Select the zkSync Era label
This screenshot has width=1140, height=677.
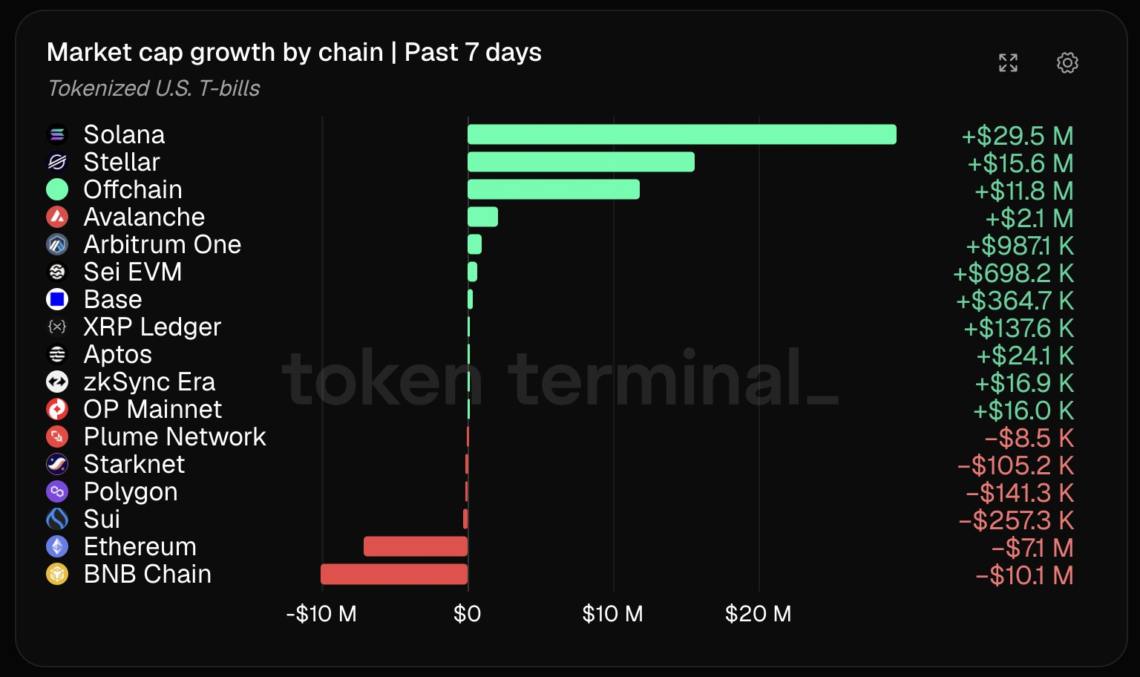(x=150, y=382)
